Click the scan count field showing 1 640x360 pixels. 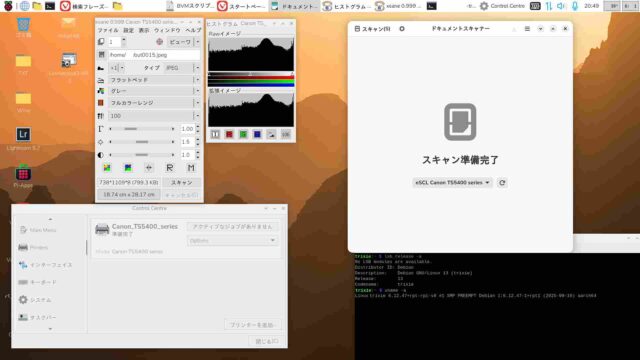(114, 42)
